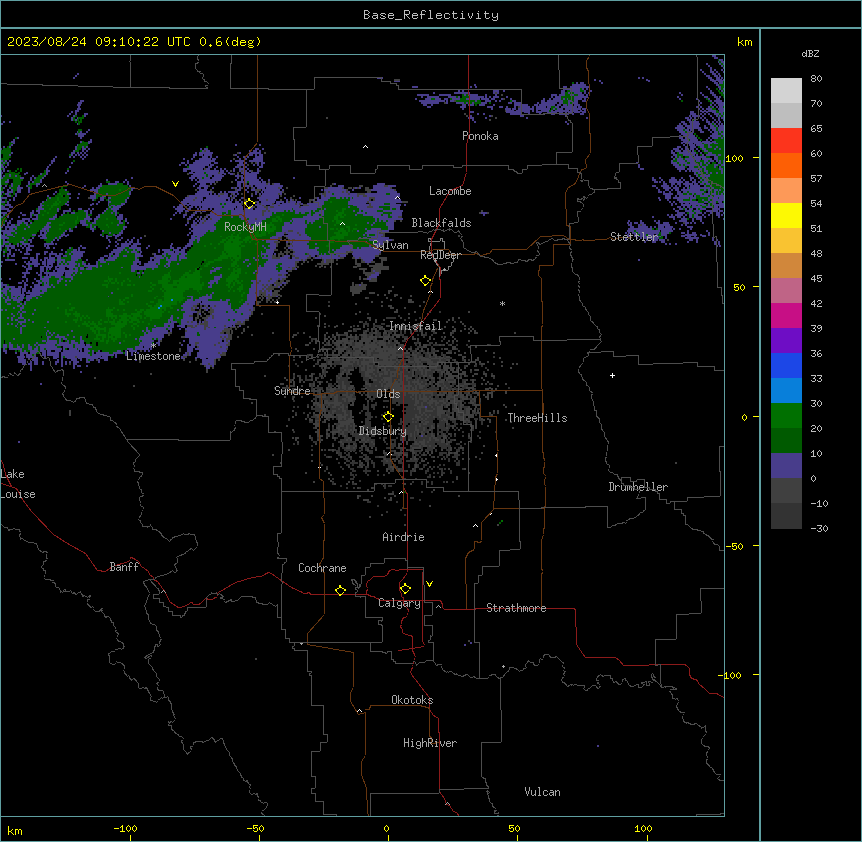Click the yellow V marker northeast of Calgary
The image size is (862, 842).
[x=429, y=584]
